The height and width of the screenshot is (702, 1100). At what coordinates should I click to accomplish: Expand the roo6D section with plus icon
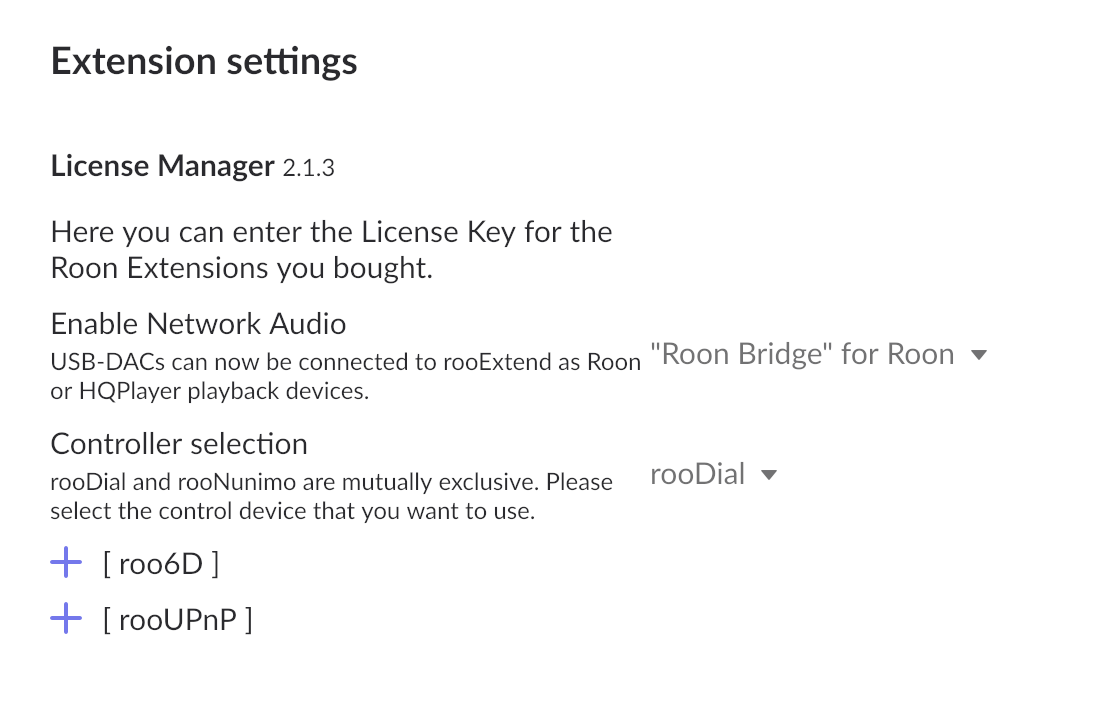point(66,562)
